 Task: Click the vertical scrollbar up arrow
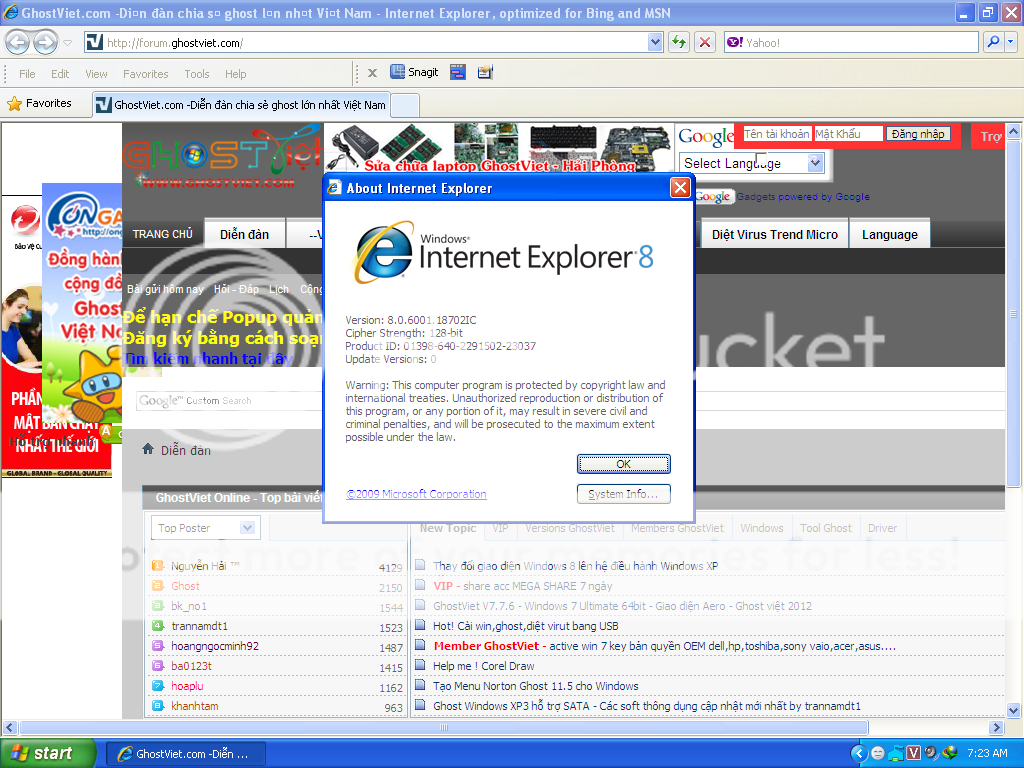[1013, 131]
